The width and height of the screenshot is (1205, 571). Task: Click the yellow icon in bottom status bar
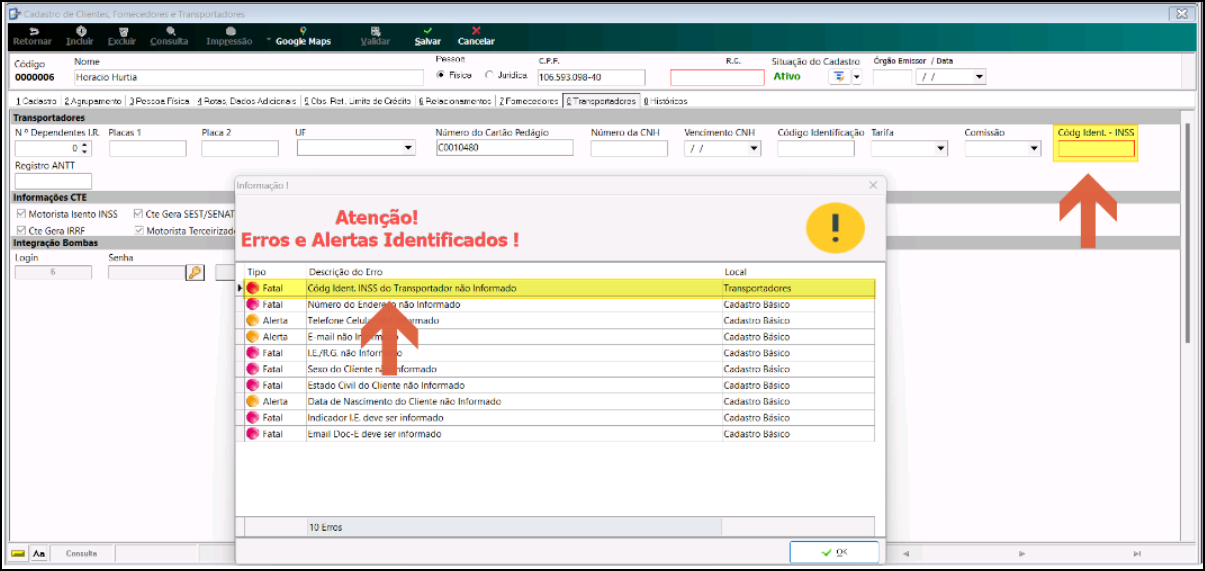(x=18, y=553)
